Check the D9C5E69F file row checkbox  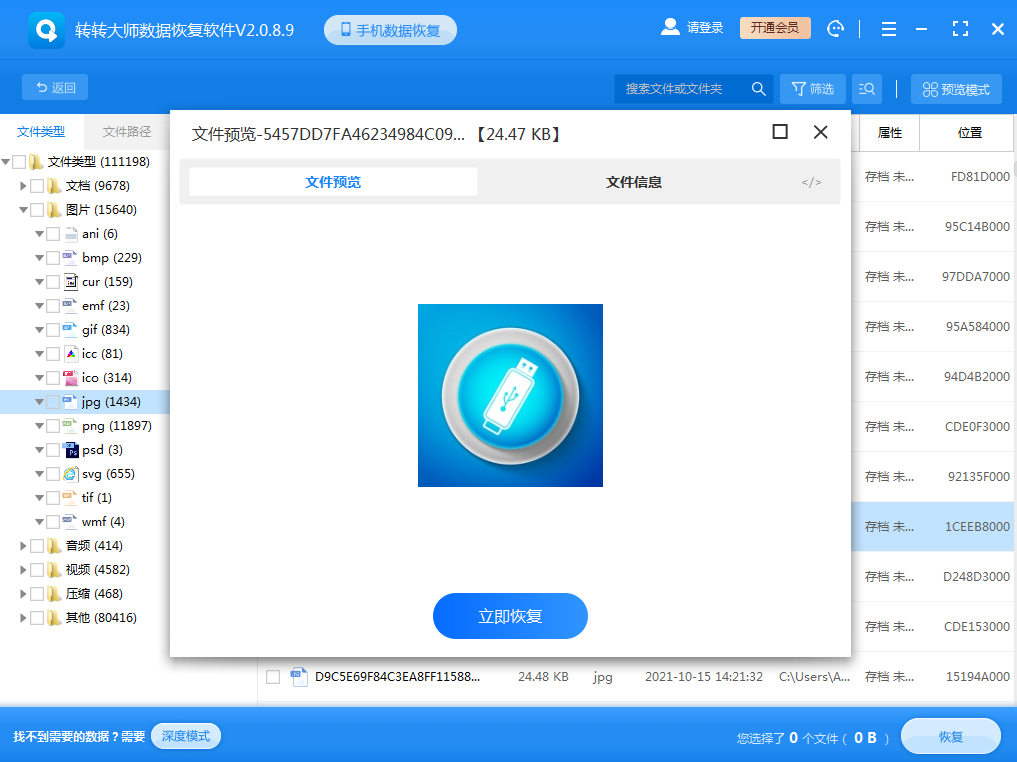272,677
